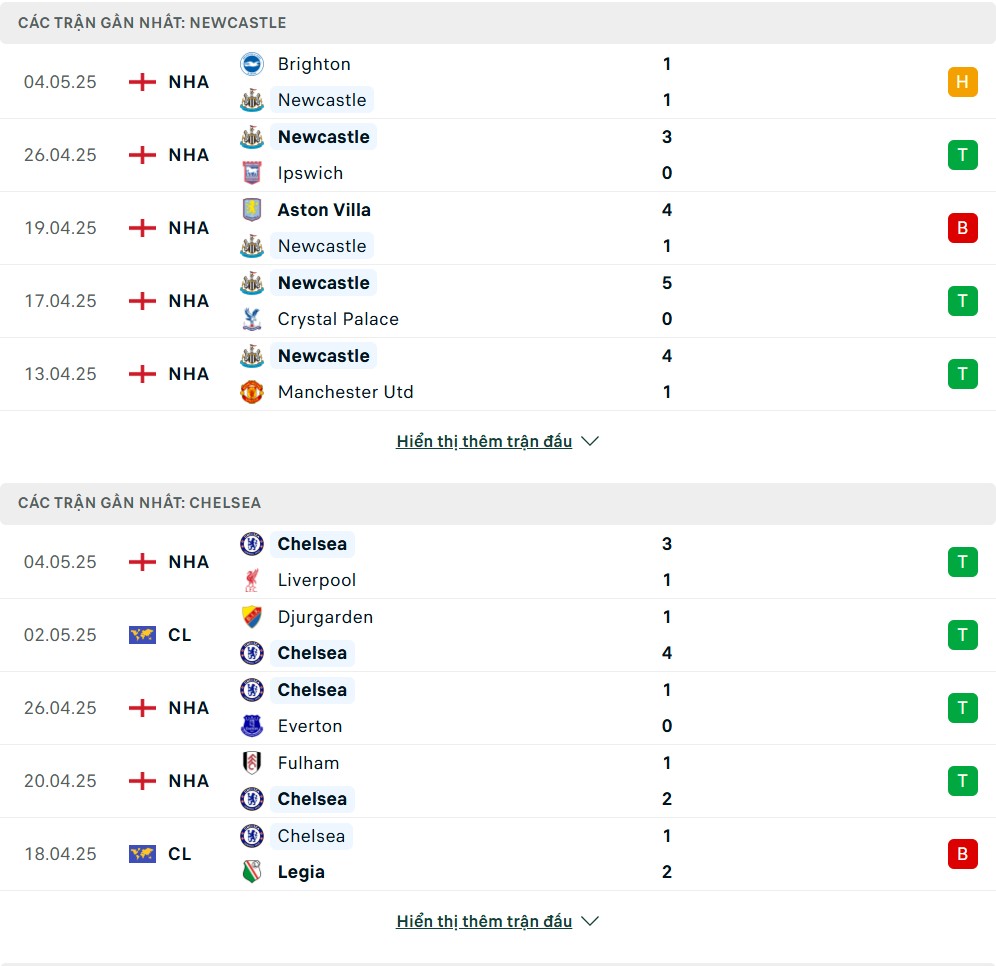
Task: Click the Ipswich club crest icon
Action: [252, 173]
